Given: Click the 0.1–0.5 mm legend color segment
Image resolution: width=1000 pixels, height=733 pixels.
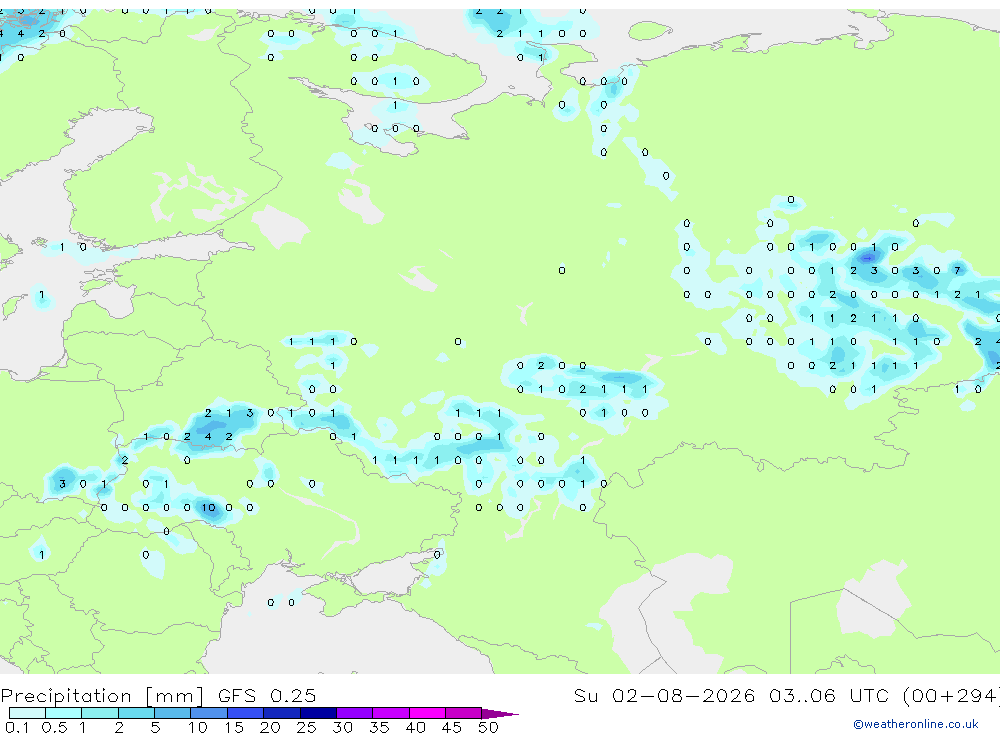Looking at the screenshot, I should click(x=27, y=713).
